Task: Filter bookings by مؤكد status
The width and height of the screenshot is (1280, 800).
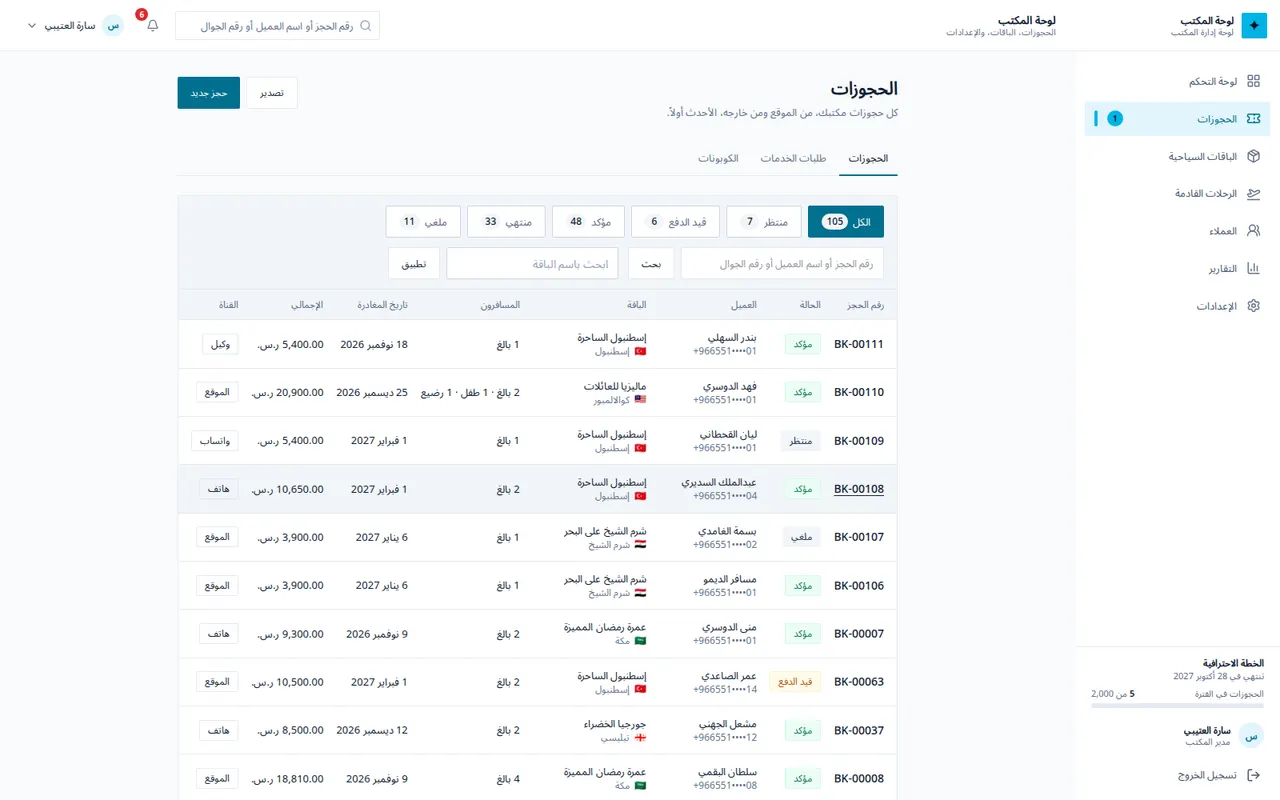Action: (588, 222)
